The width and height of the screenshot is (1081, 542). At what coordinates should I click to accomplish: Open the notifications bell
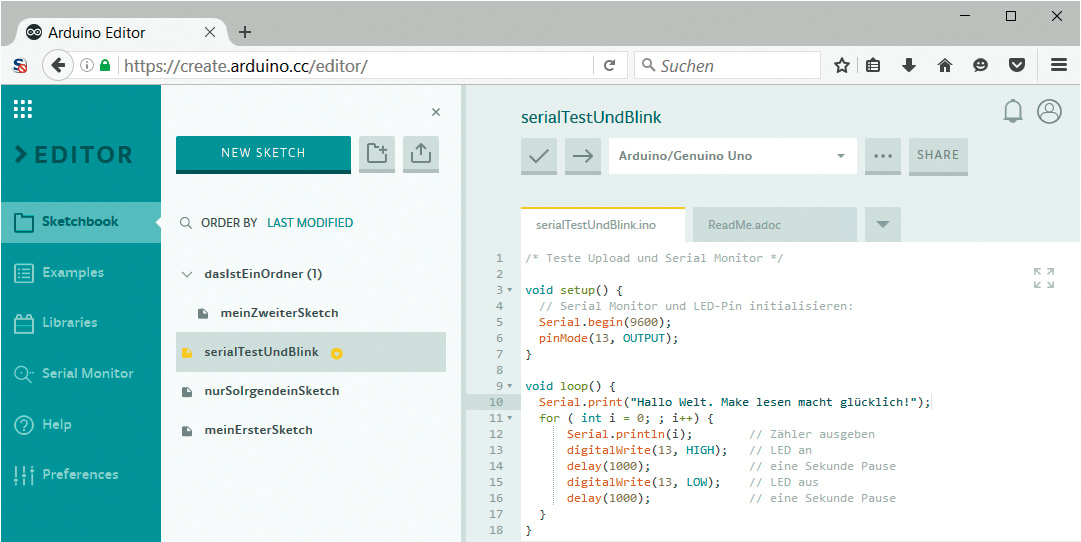1013,111
